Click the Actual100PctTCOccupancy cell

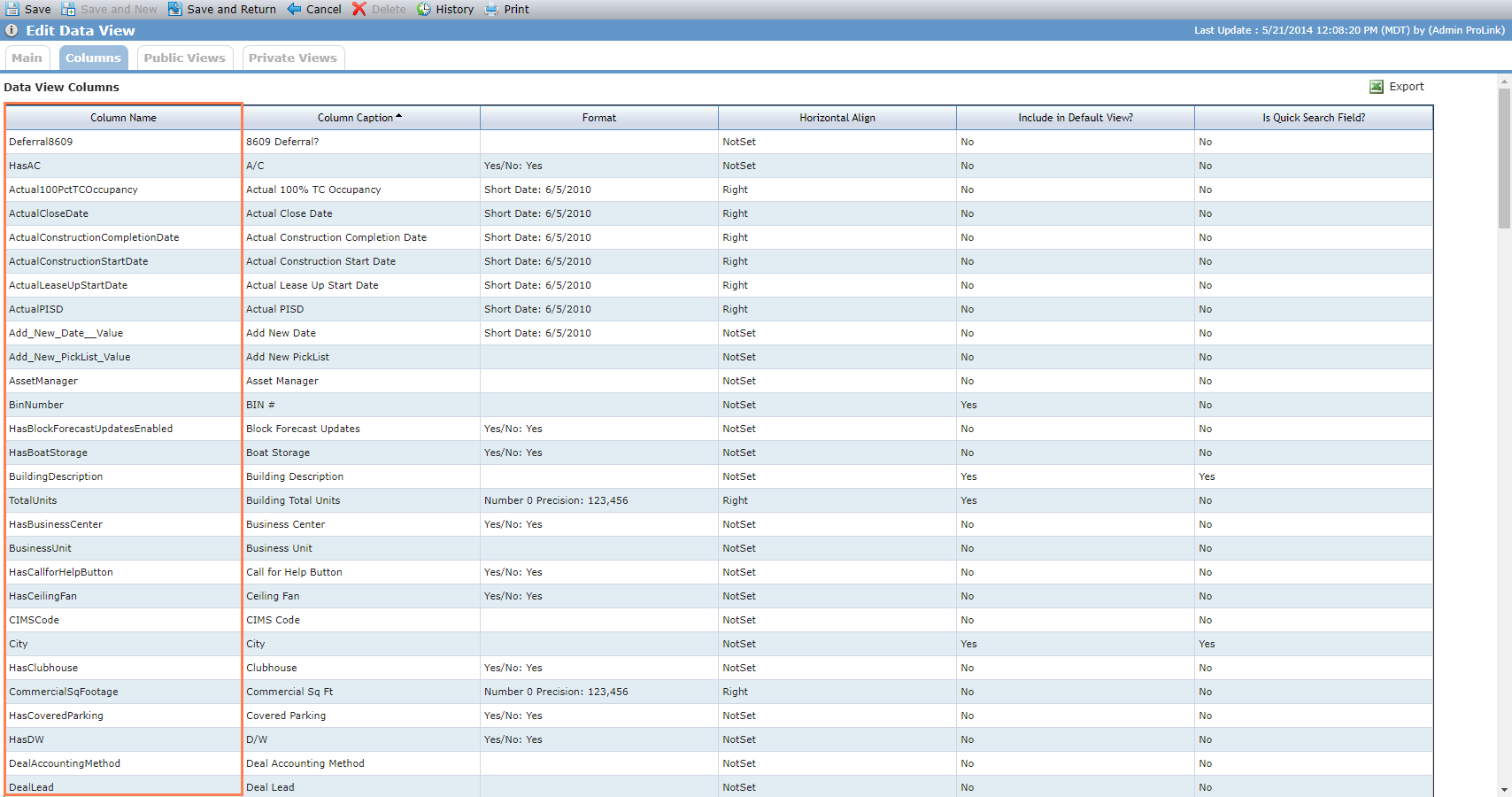tap(123, 190)
